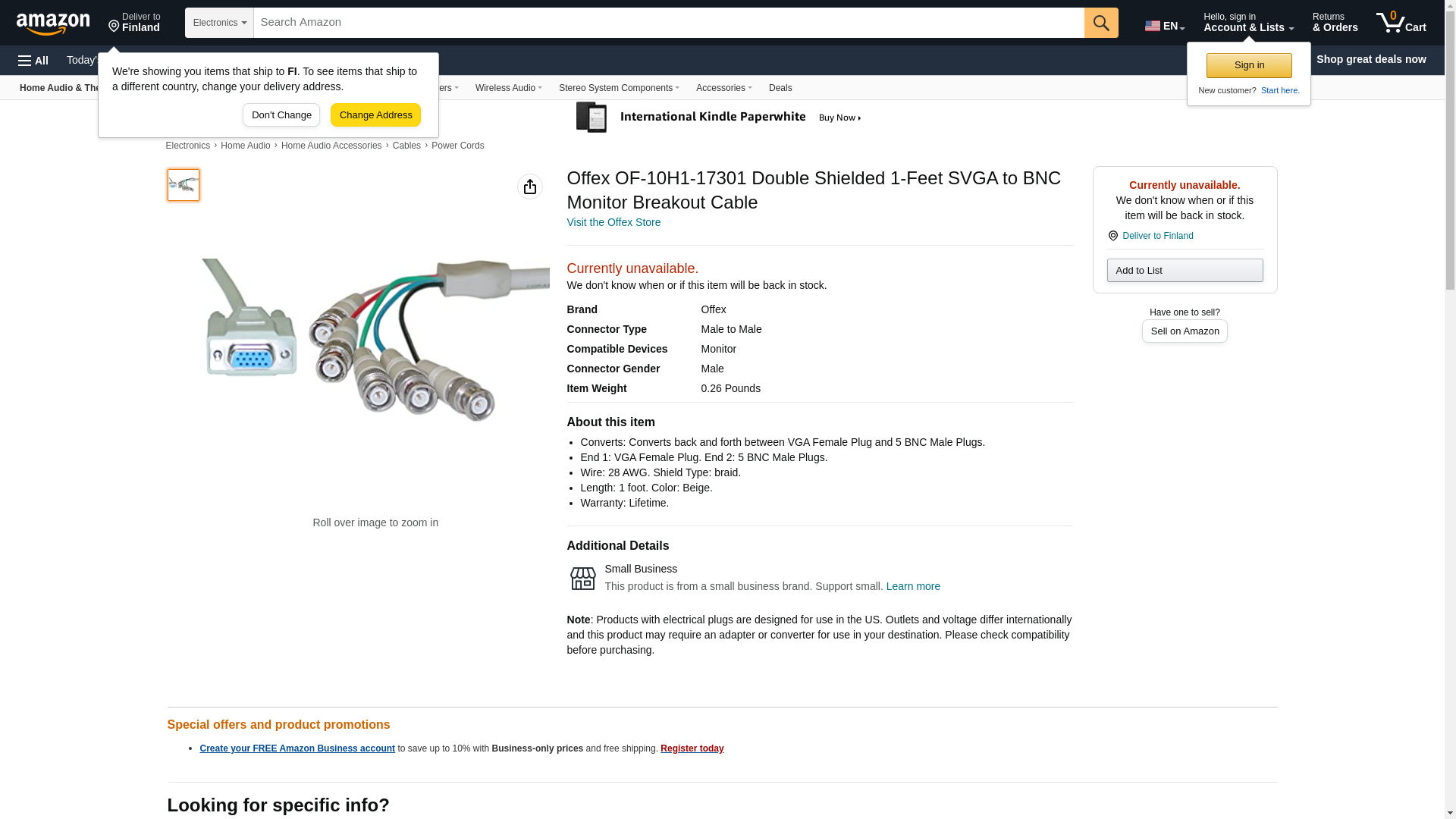
Task: Open Returns & Orders
Action: click(1335, 23)
